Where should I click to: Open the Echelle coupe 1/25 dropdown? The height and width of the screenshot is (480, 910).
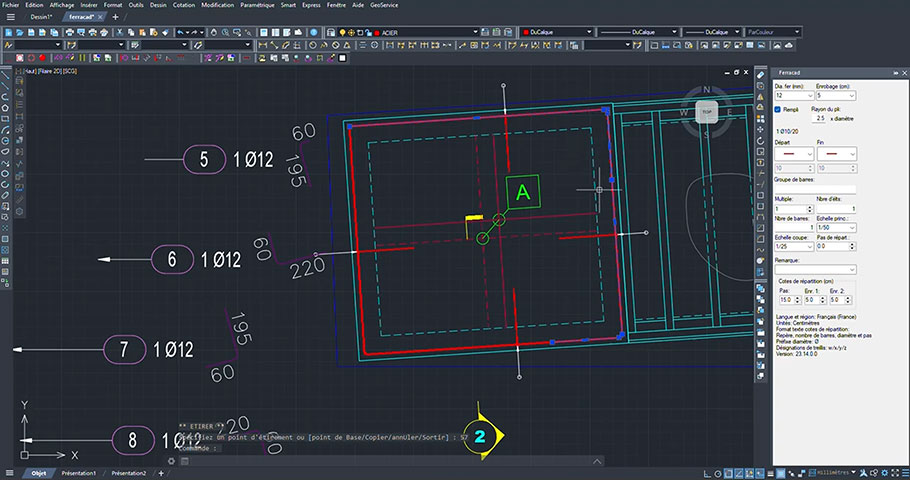pyautogui.click(x=794, y=247)
